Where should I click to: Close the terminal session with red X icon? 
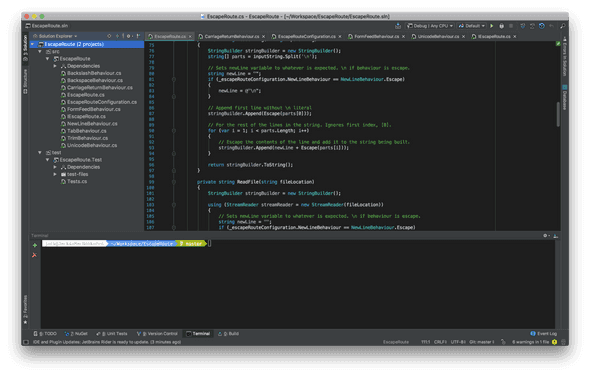pos(35,255)
